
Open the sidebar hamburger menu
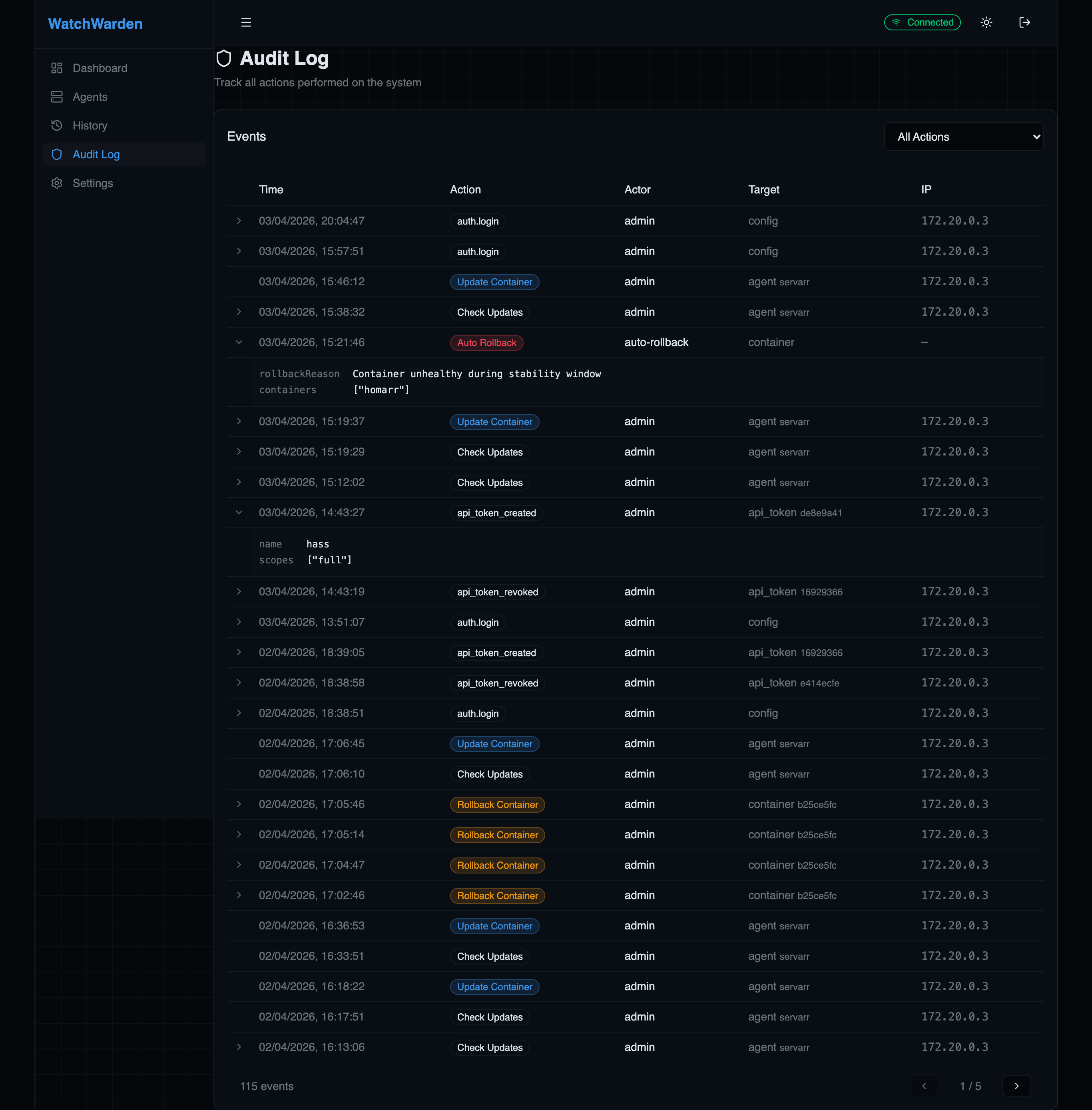[x=246, y=22]
